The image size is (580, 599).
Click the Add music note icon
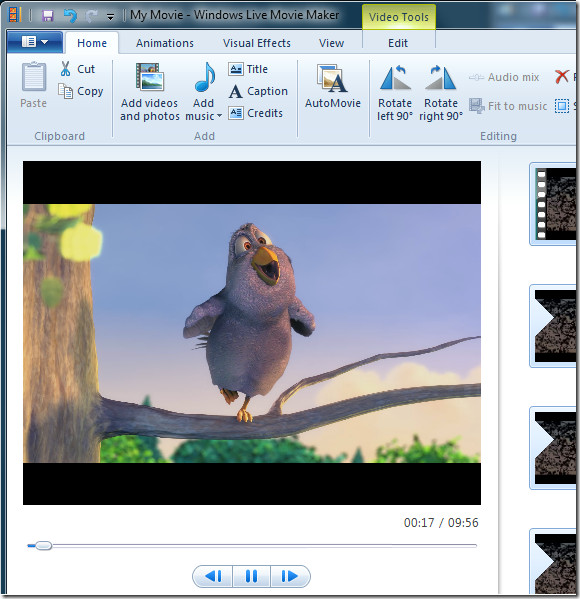[x=204, y=78]
